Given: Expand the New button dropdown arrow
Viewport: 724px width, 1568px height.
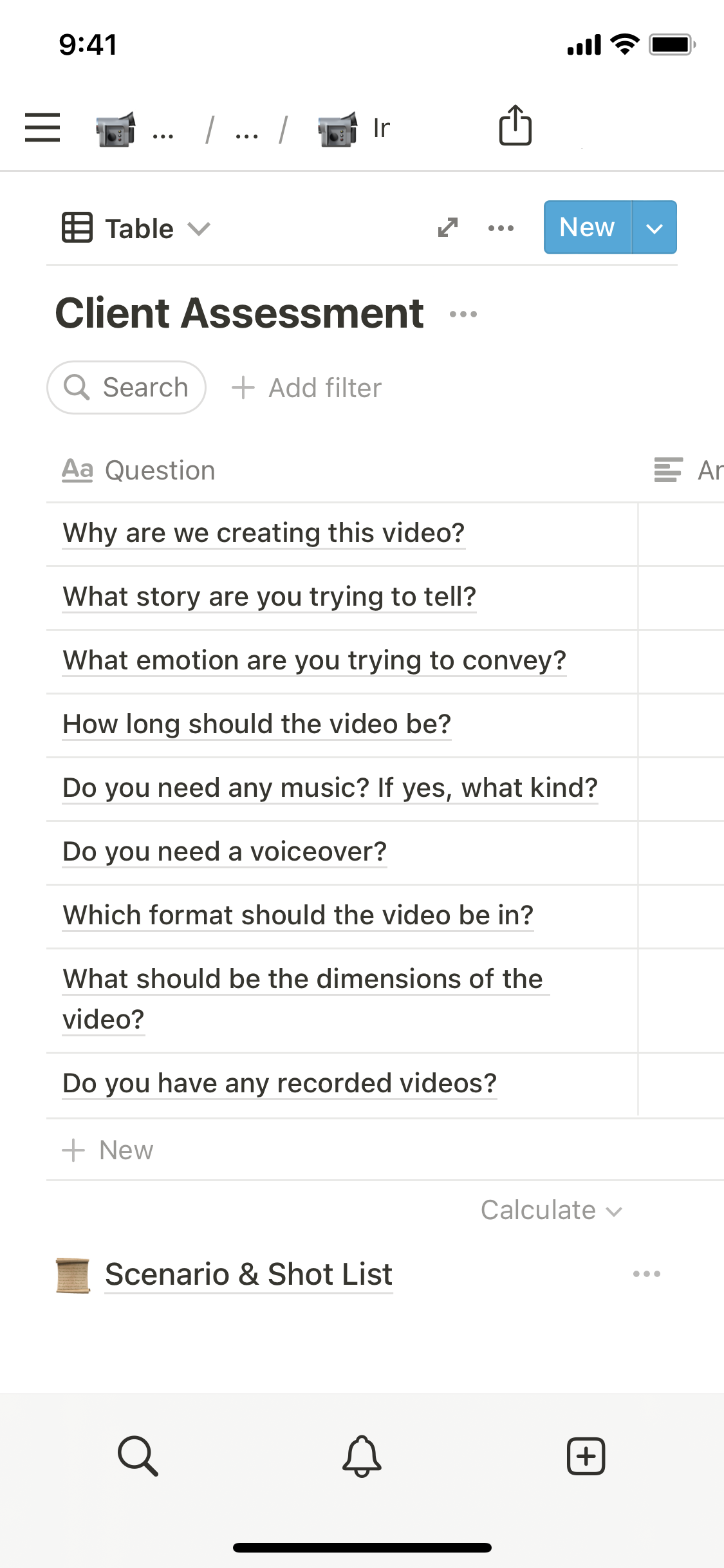Looking at the screenshot, I should [x=654, y=228].
